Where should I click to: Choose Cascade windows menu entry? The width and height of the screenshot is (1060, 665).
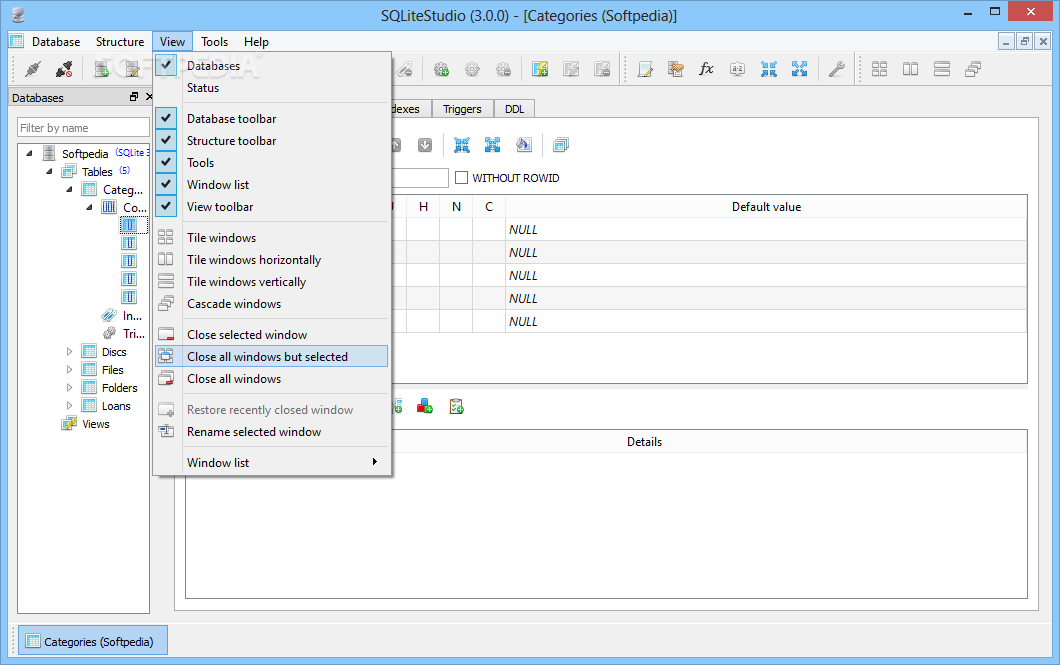272,304
